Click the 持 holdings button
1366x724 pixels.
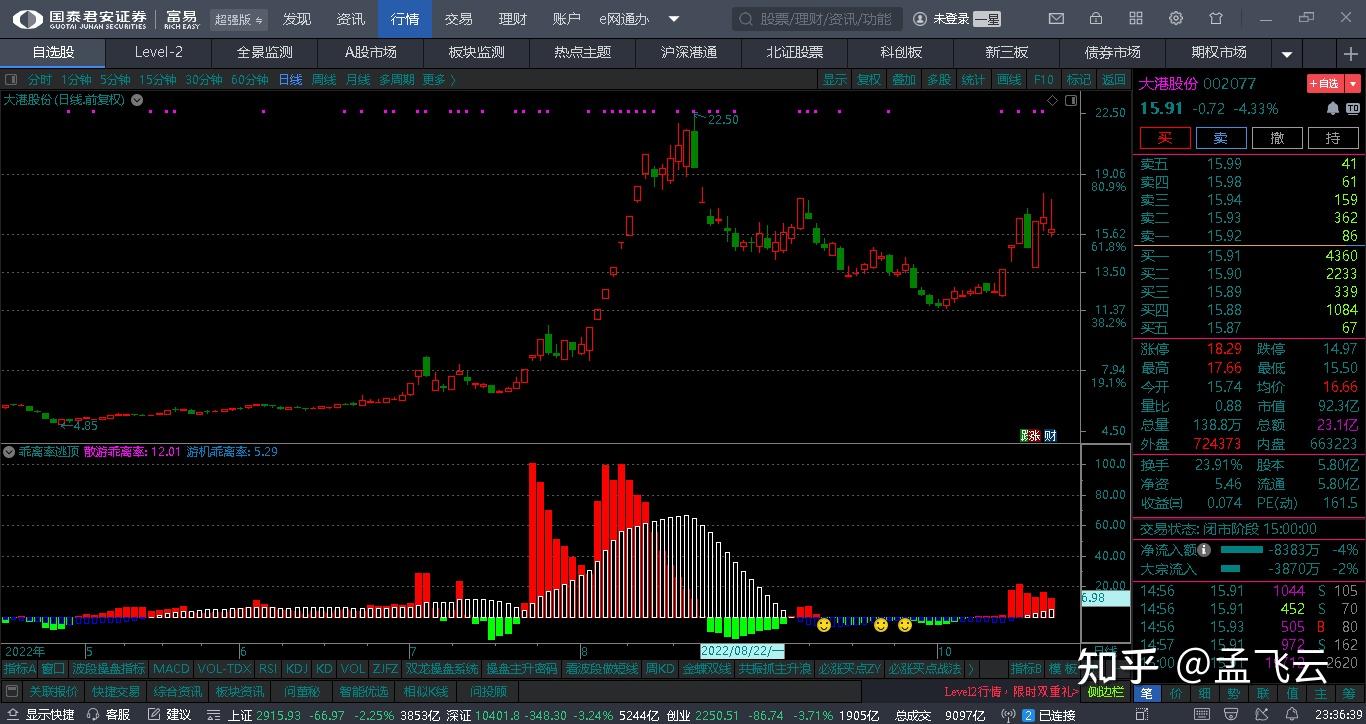[x=1333, y=138]
